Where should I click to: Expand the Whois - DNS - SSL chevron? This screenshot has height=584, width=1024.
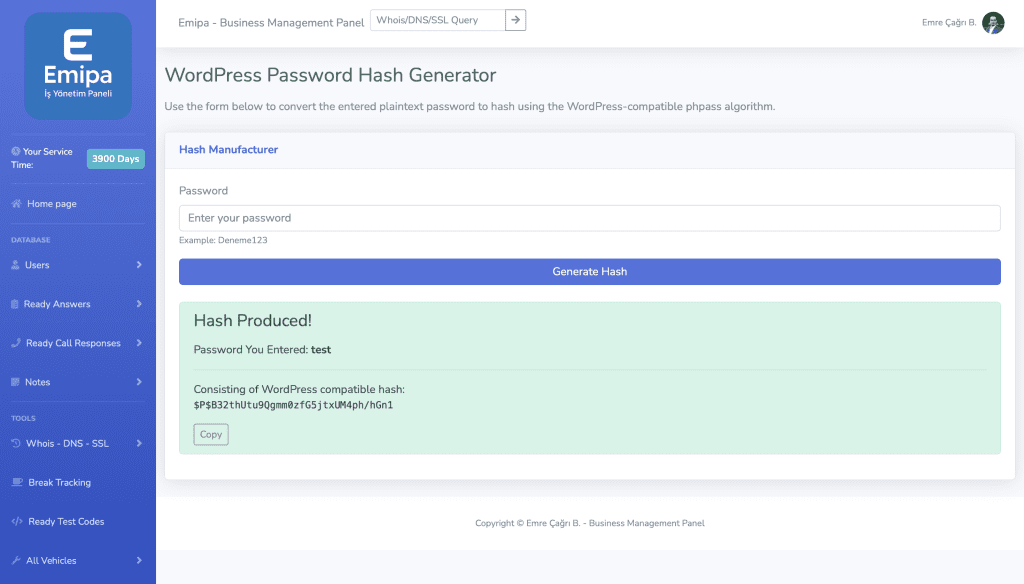pyautogui.click(x=139, y=443)
